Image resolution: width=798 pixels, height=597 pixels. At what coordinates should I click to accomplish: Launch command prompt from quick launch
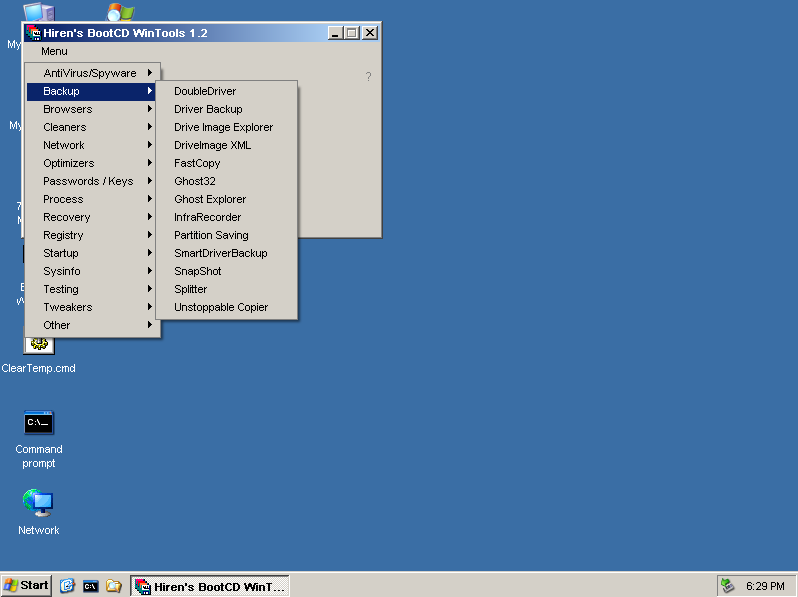click(x=91, y=586)
